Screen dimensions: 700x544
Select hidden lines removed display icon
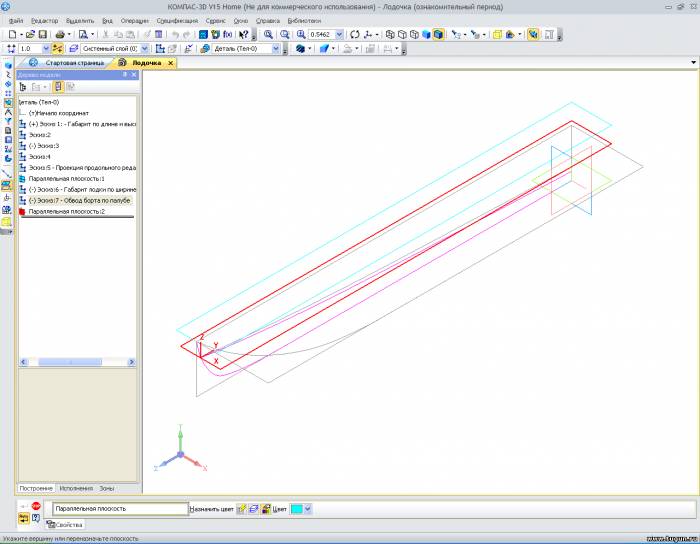(x=402, y=34)
